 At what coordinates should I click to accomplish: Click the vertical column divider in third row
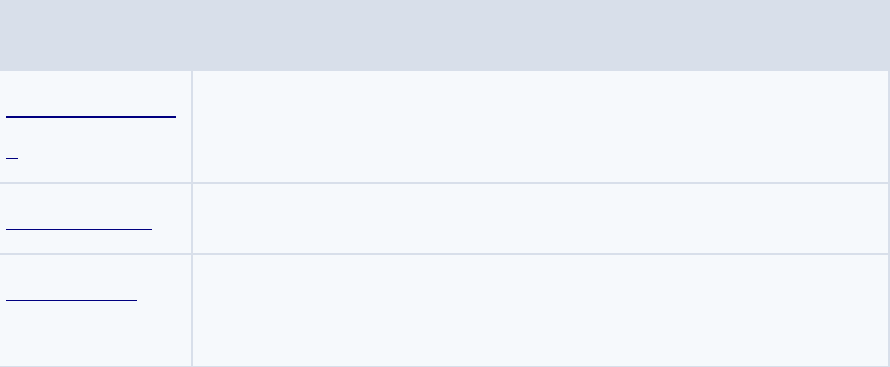click(192, 310)
